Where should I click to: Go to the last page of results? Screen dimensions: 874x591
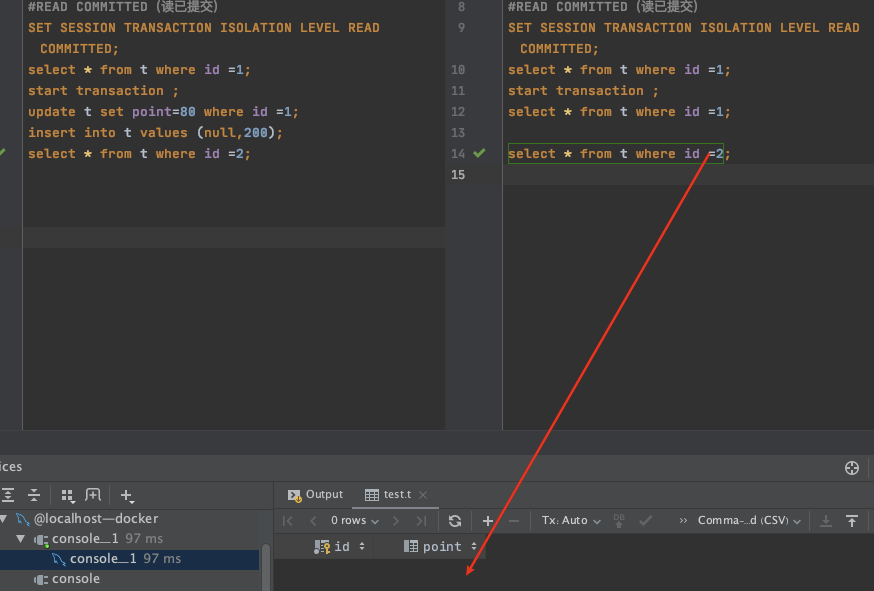coord(421,521)
